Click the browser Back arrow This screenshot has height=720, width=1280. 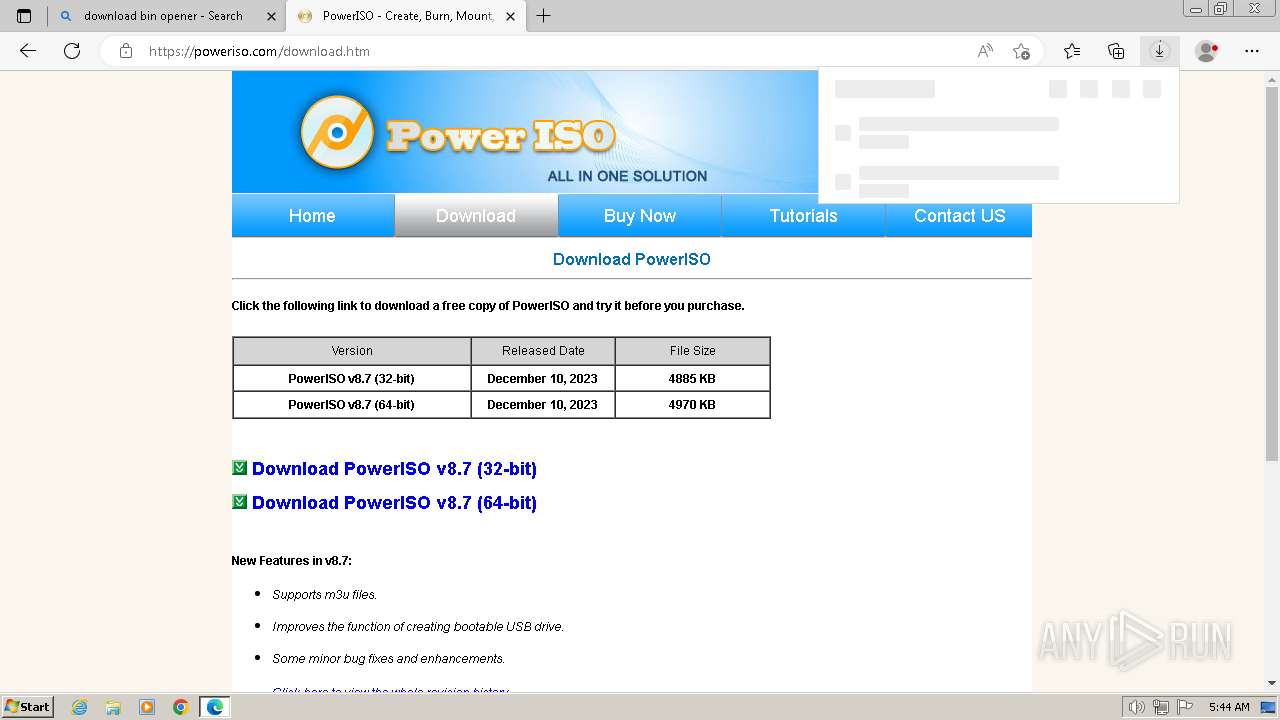(28, 51)
